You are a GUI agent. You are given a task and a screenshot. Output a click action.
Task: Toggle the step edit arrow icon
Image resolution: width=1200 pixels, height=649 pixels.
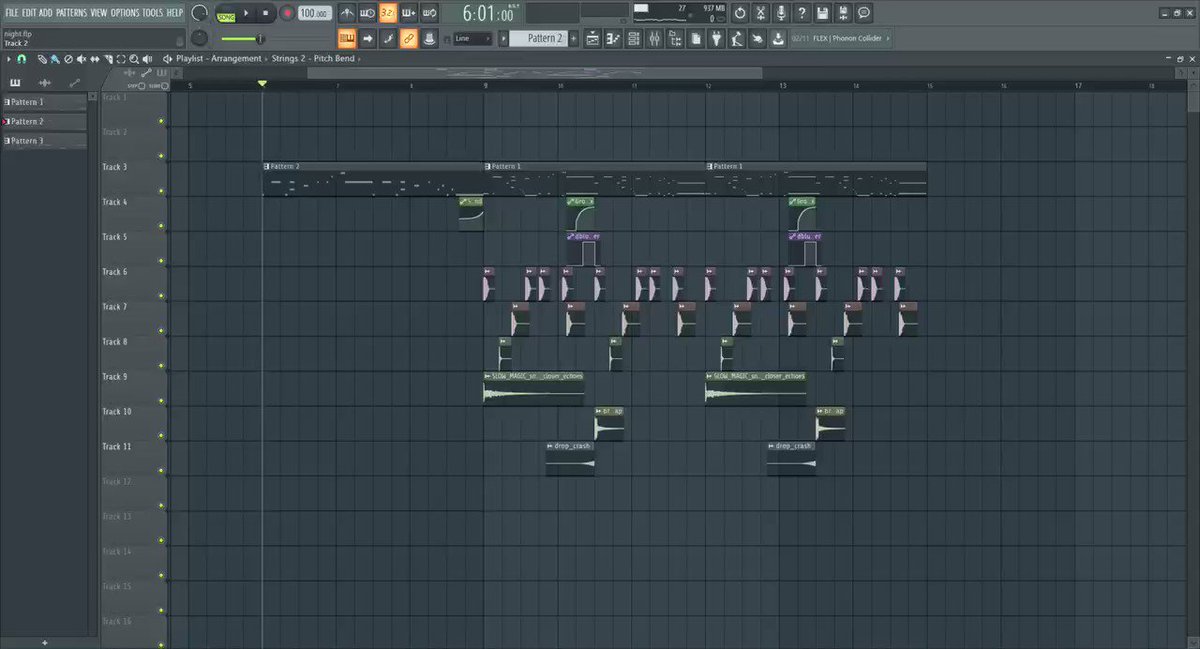pos(368,38)
